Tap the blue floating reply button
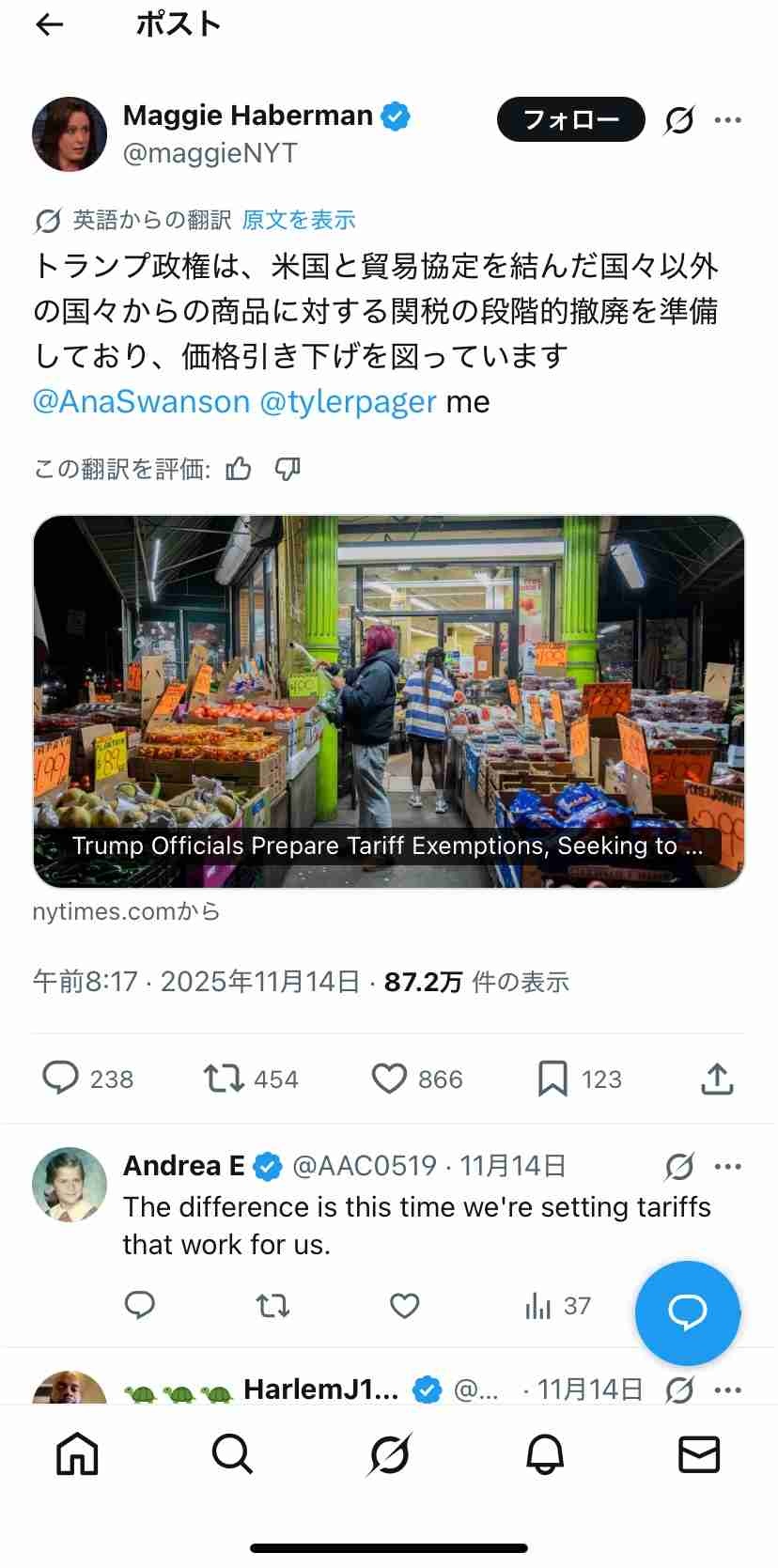The width and height of the screenshot is (778, 1568). pyautogui.click(x=688, y=1312)
